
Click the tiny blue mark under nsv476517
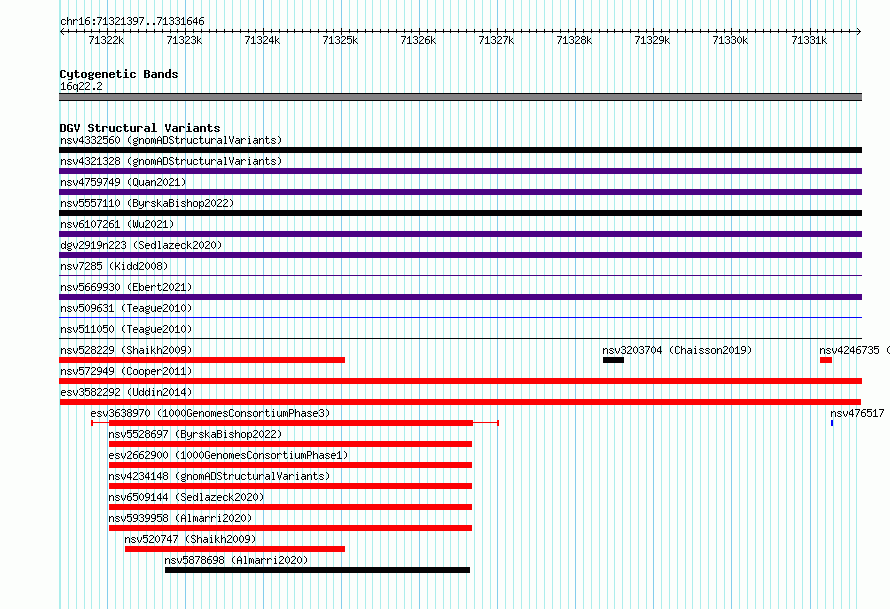coord(832,423)
